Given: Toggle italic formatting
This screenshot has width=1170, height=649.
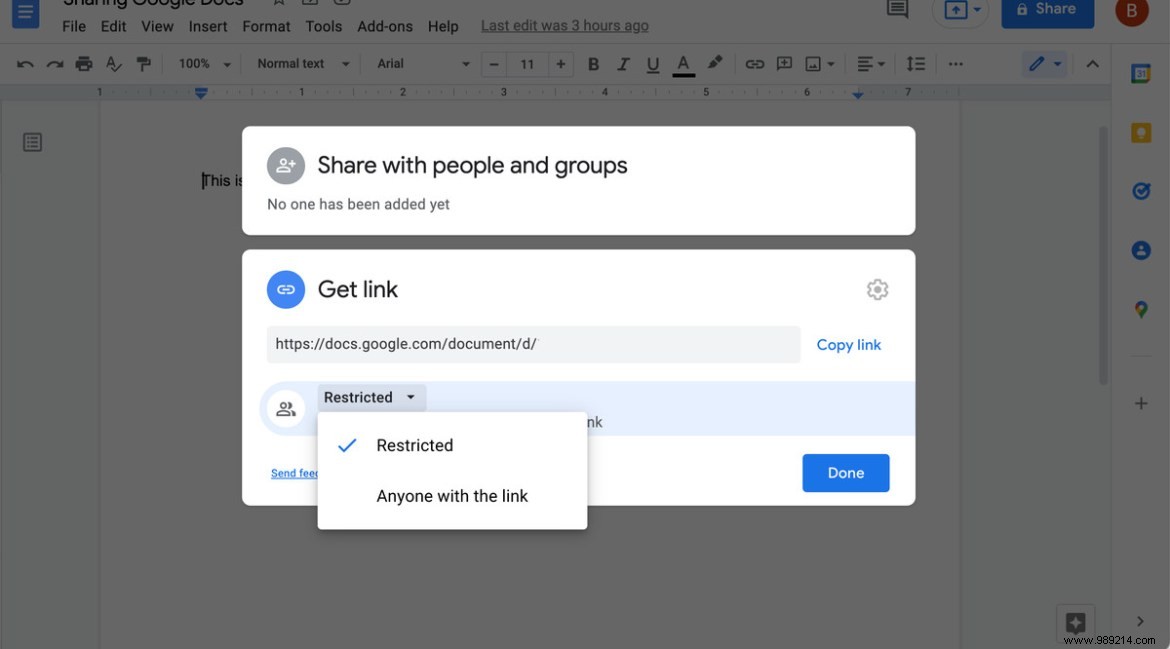Looking at the screenshot, I should click(x=622, y=63).
